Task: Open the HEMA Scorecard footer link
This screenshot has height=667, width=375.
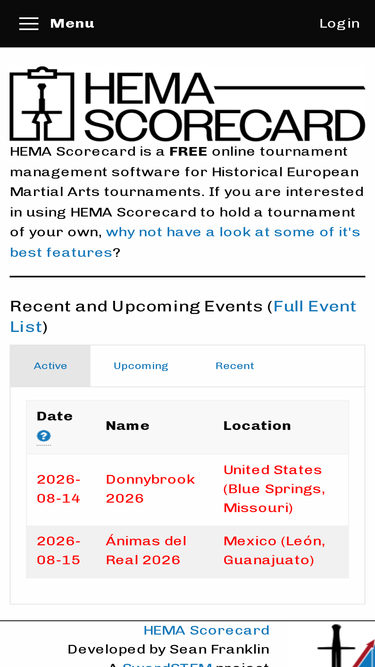Action: coord(206,630)
